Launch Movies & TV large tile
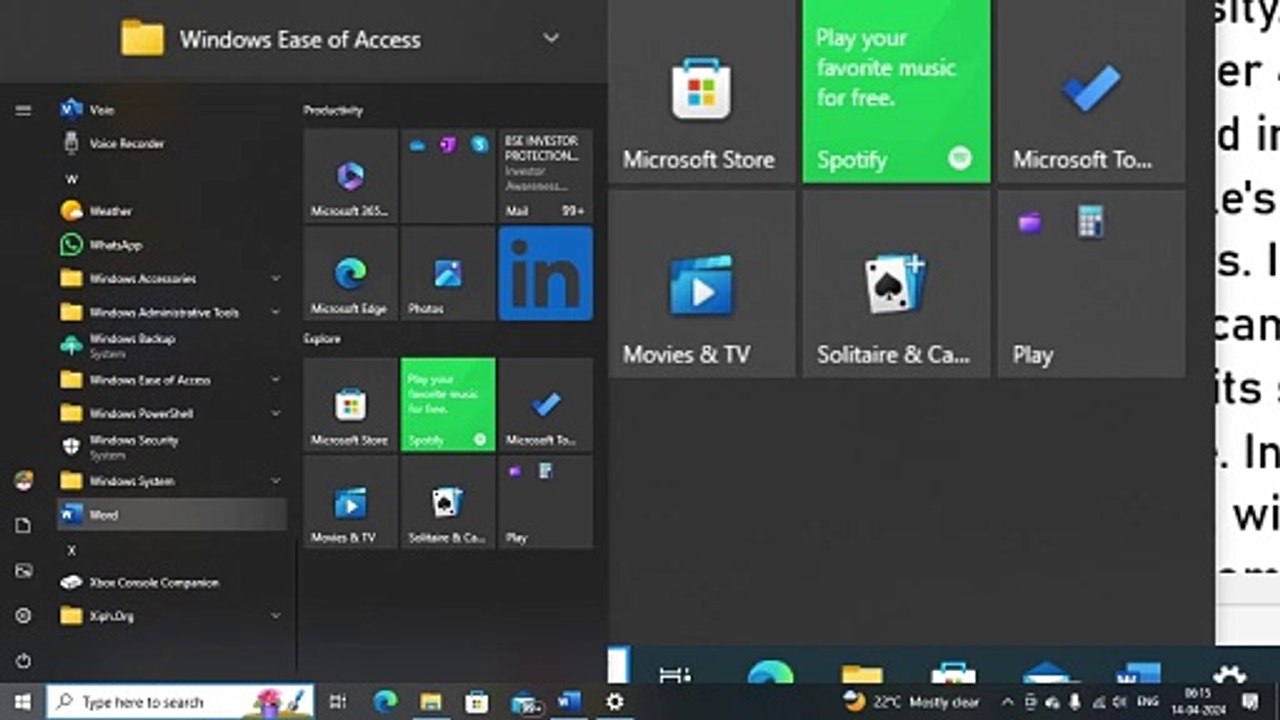 tap(701, 284)
